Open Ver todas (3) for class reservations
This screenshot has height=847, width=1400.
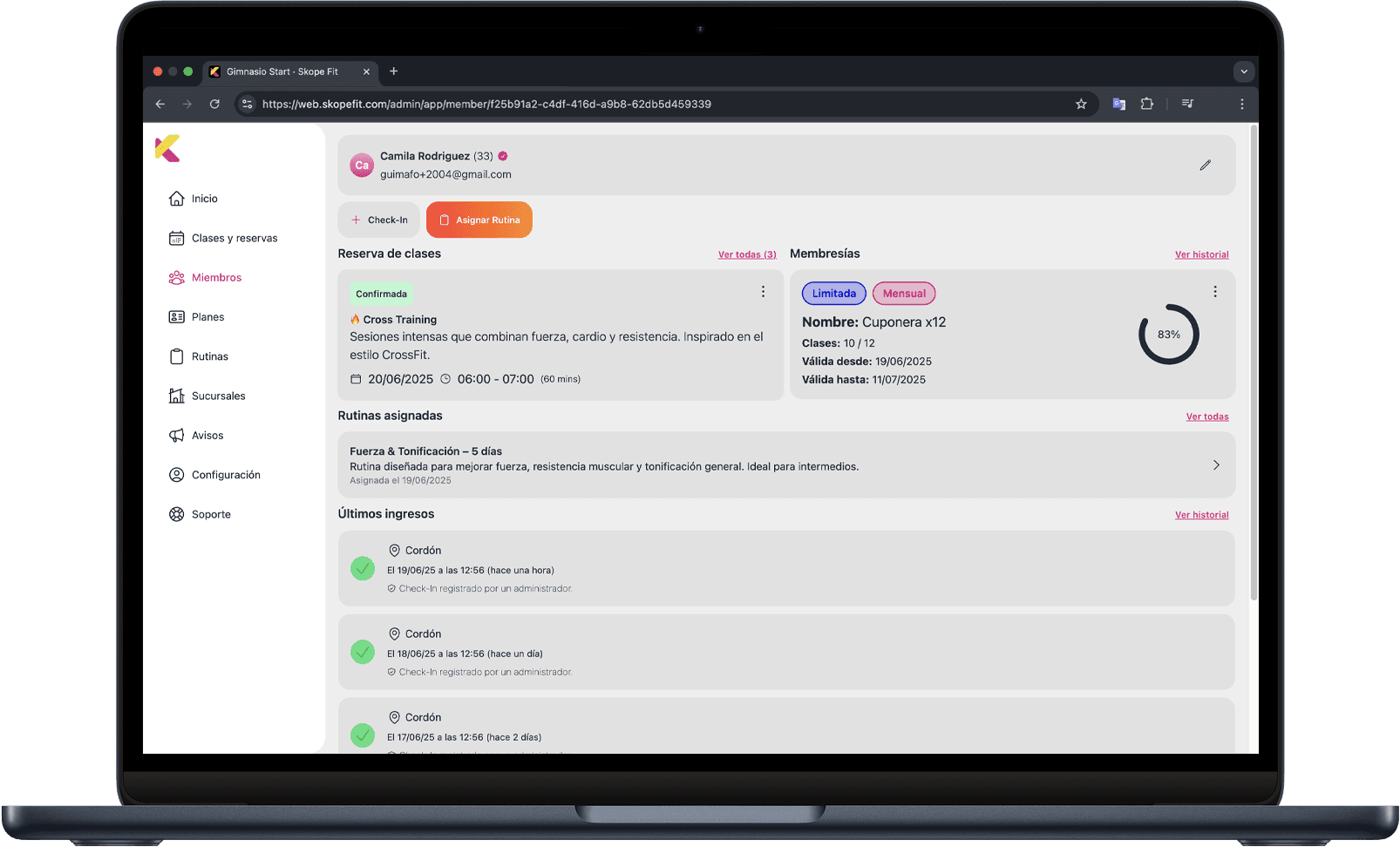click(x=746, y=254)
